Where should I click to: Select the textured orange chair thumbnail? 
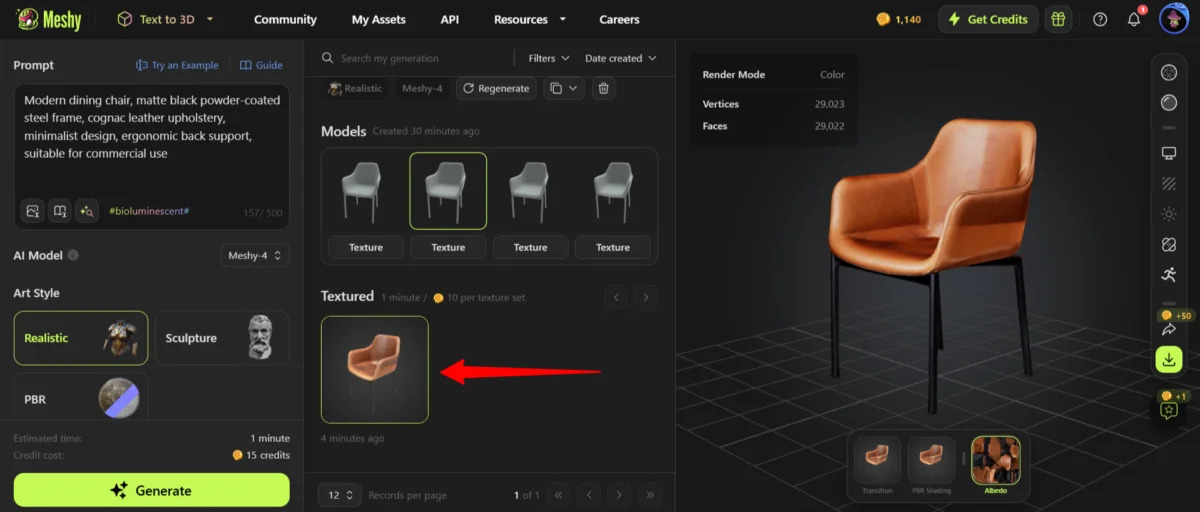pos(374,369)
